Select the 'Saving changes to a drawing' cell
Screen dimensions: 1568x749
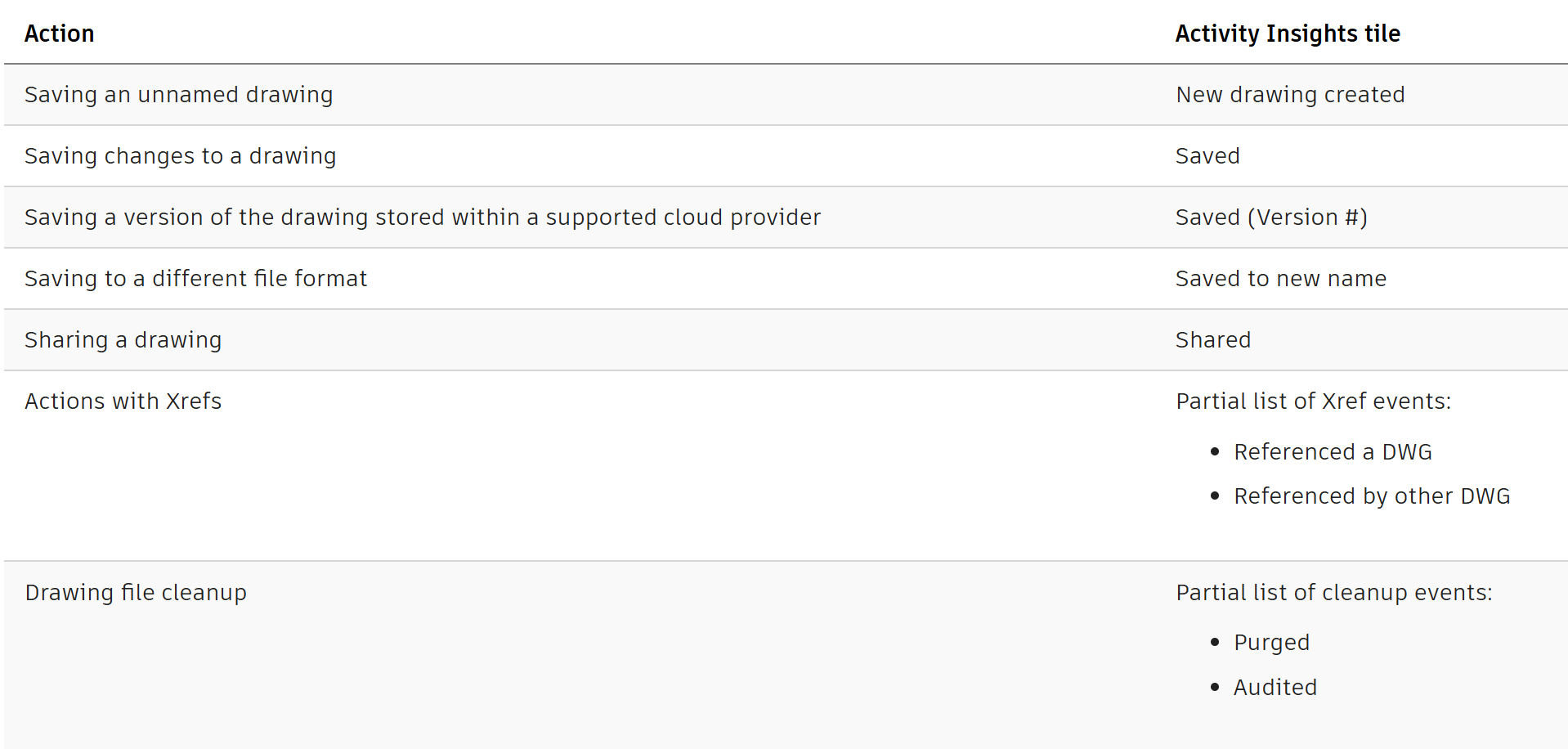180,156
